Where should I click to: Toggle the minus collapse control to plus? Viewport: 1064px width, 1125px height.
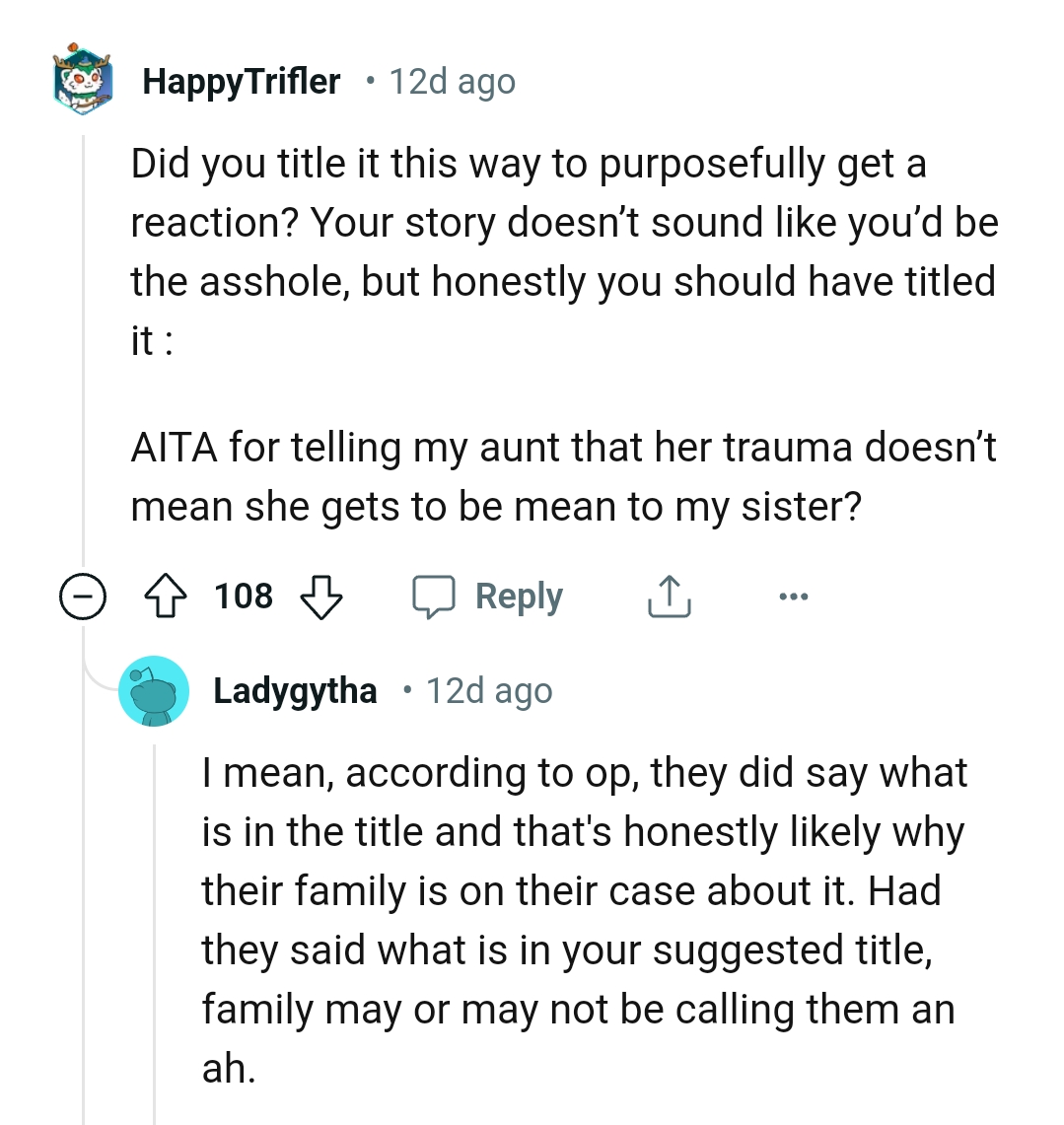tap(84, 596)
